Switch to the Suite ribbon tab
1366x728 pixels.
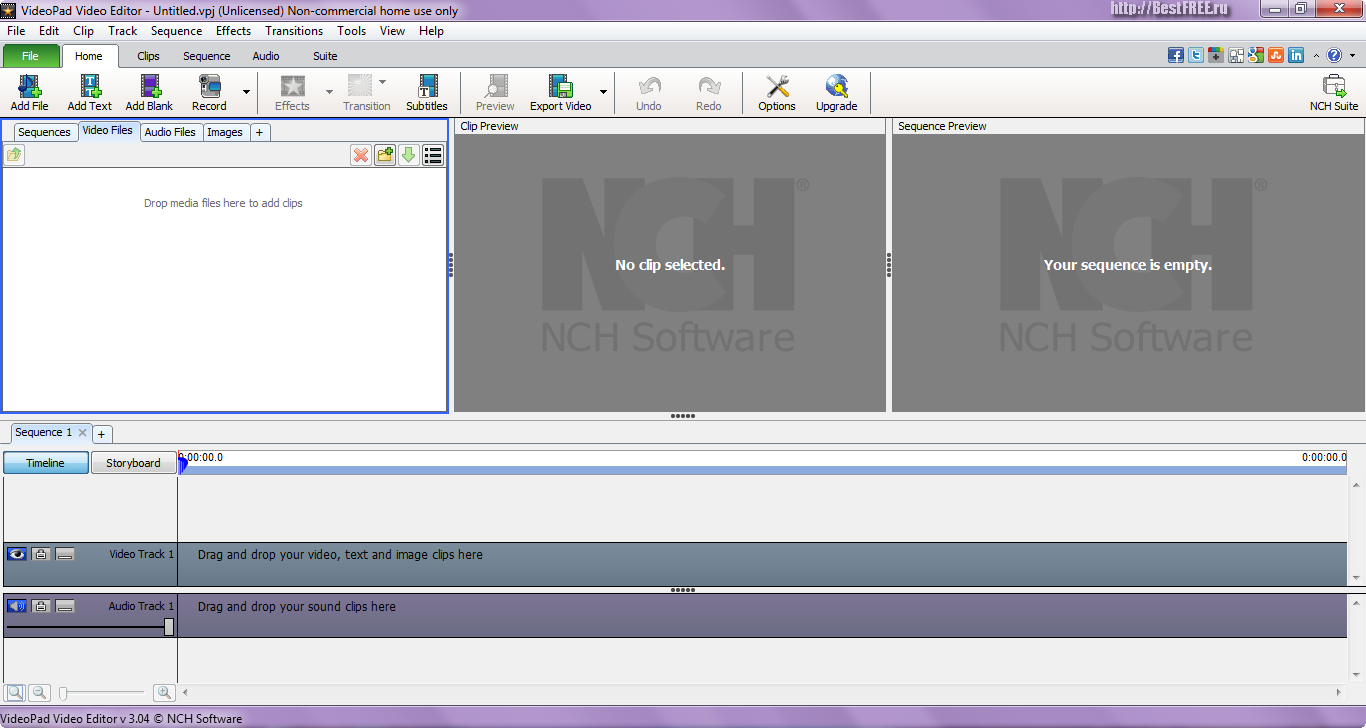(325, 56)
